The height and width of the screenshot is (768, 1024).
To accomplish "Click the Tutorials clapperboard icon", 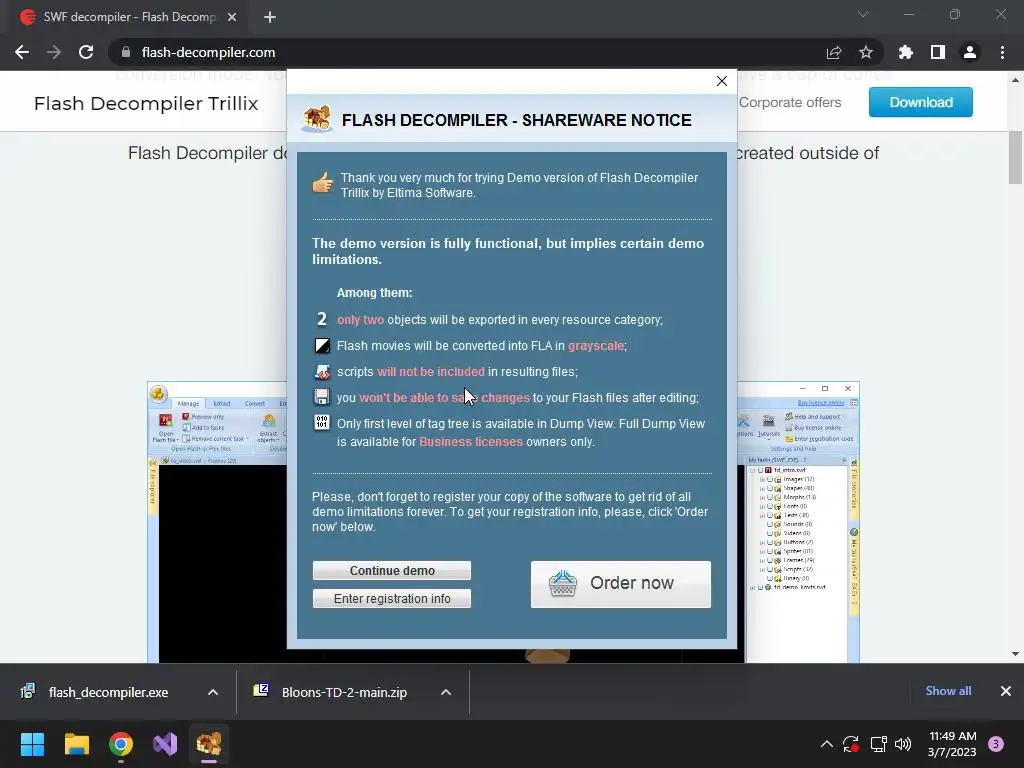I will (769, 420).
